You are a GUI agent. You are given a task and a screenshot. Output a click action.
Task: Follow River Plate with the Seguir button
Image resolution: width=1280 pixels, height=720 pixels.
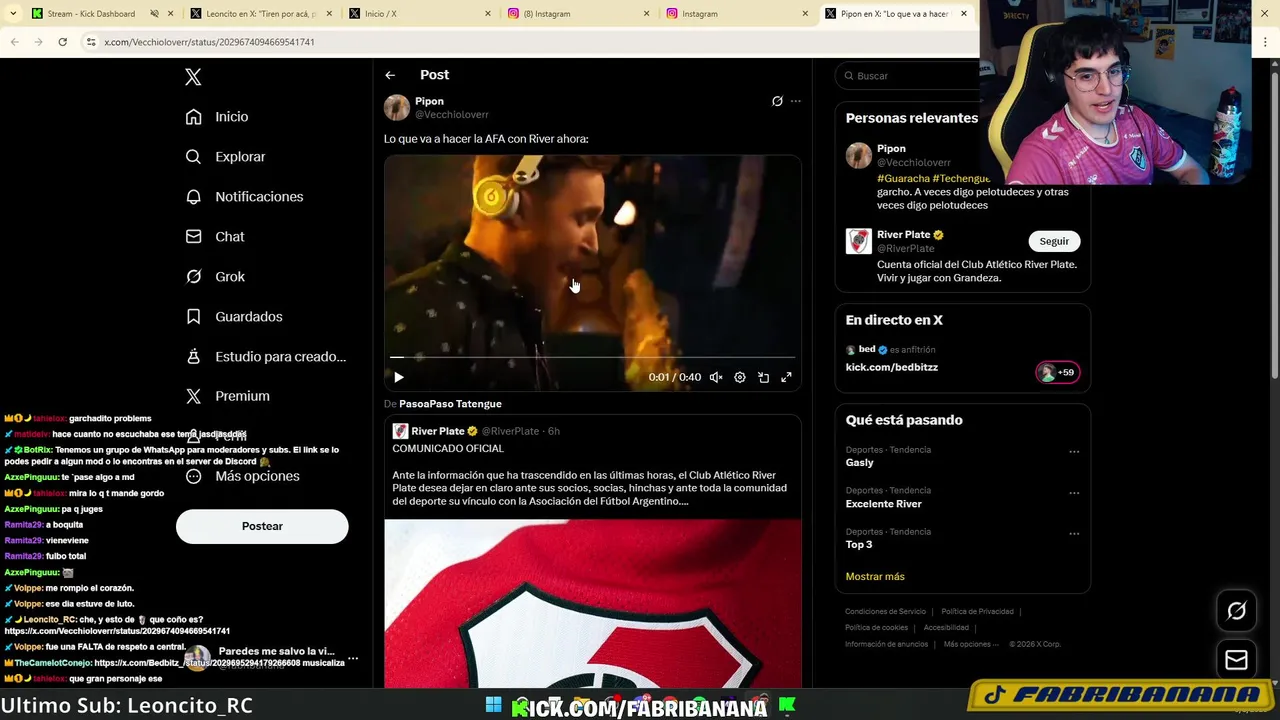tap(1054, 241)
